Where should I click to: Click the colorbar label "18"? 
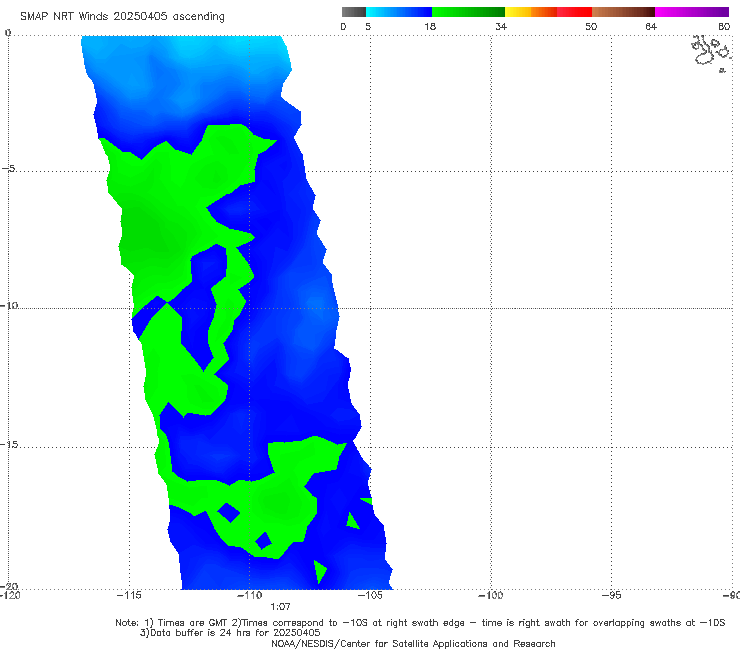click(x=430, y=26)
